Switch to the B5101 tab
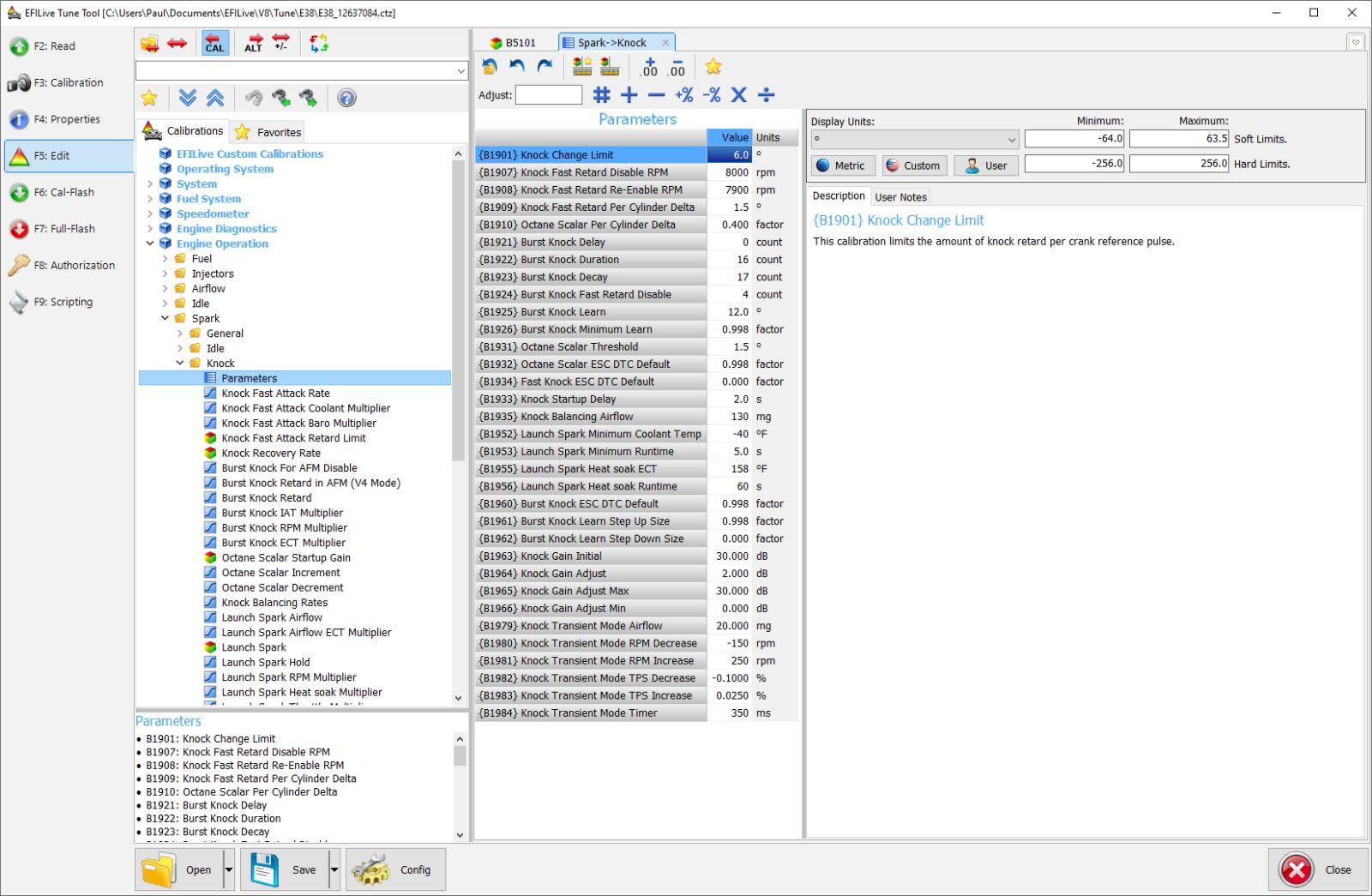Screen dimensions: 1372x896 pyautogui.click(x=513, y=43)
